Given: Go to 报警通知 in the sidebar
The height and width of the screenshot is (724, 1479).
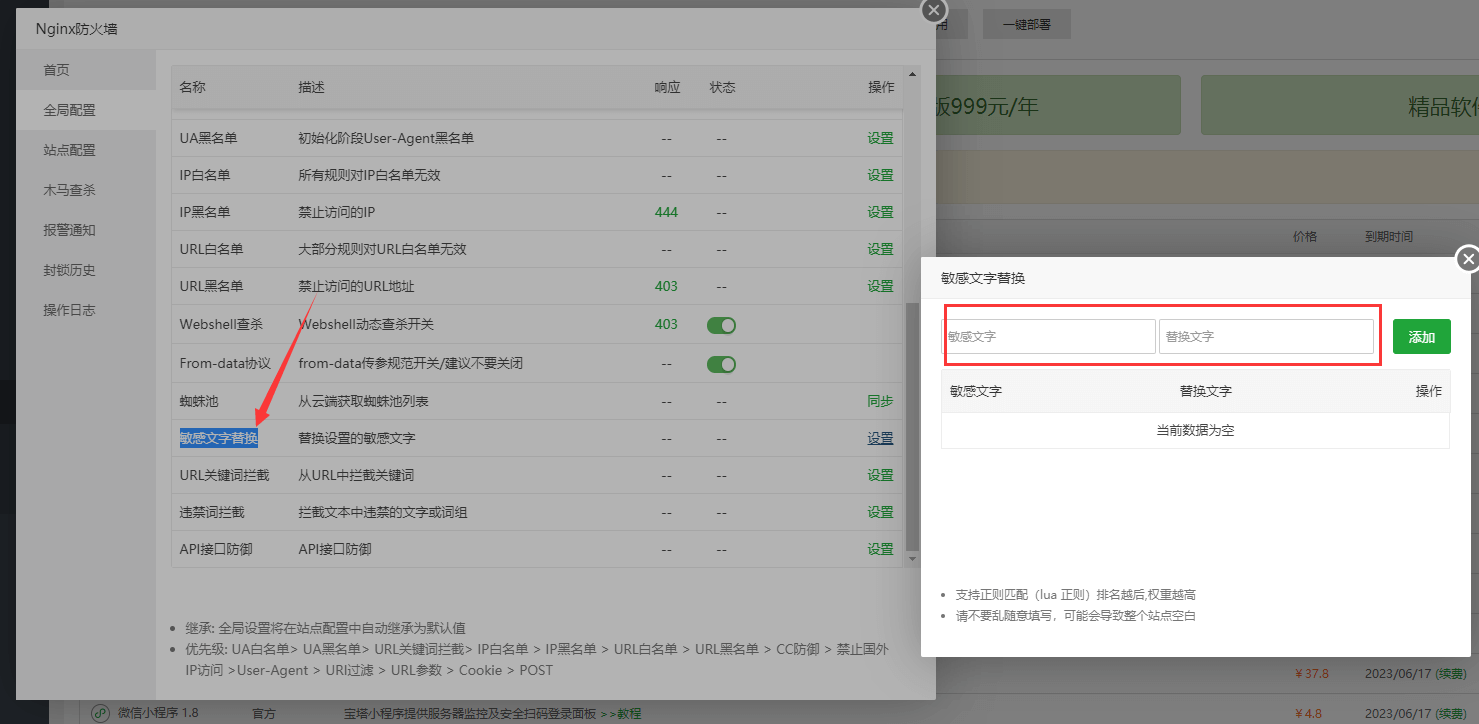Looking at the screenshot, I should 86,230.
